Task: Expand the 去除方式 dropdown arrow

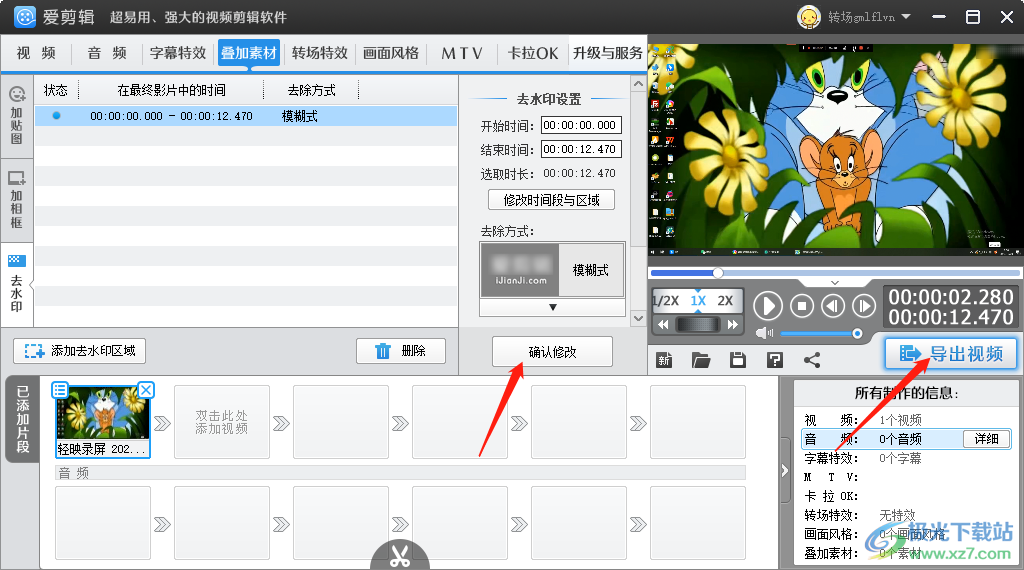Action: pyautogui.click(x=552, y=308)
